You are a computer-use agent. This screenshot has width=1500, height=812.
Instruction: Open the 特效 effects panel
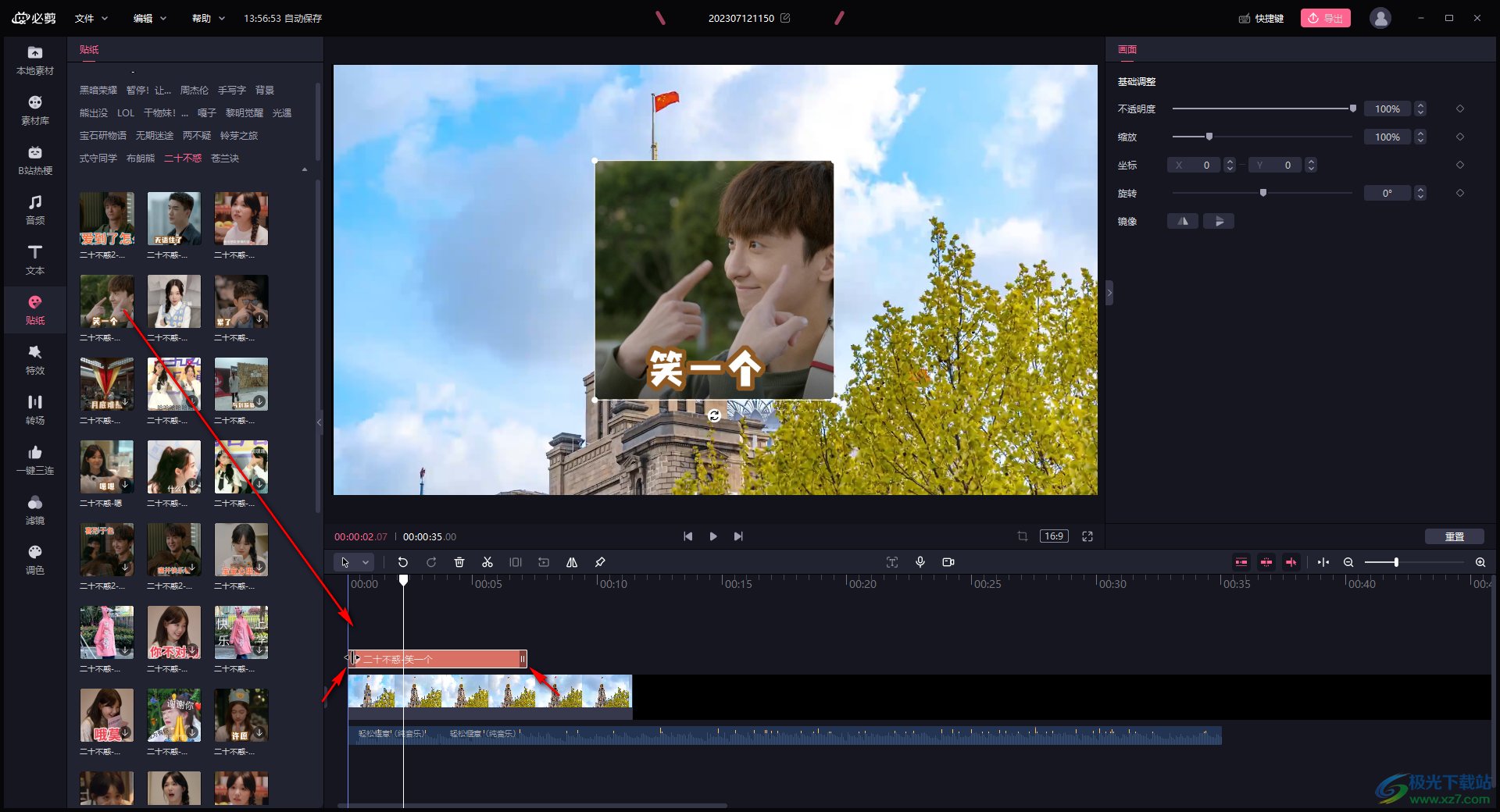(35, 361)
